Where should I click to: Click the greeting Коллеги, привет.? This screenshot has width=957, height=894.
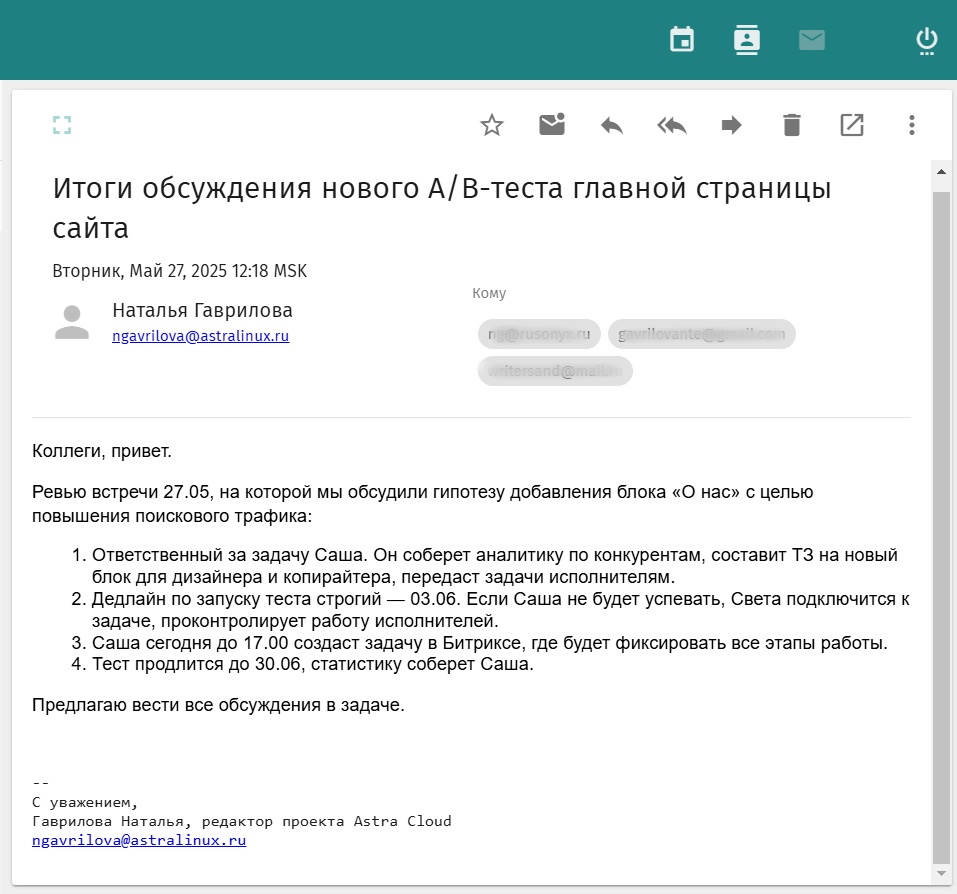pos(101,451)
